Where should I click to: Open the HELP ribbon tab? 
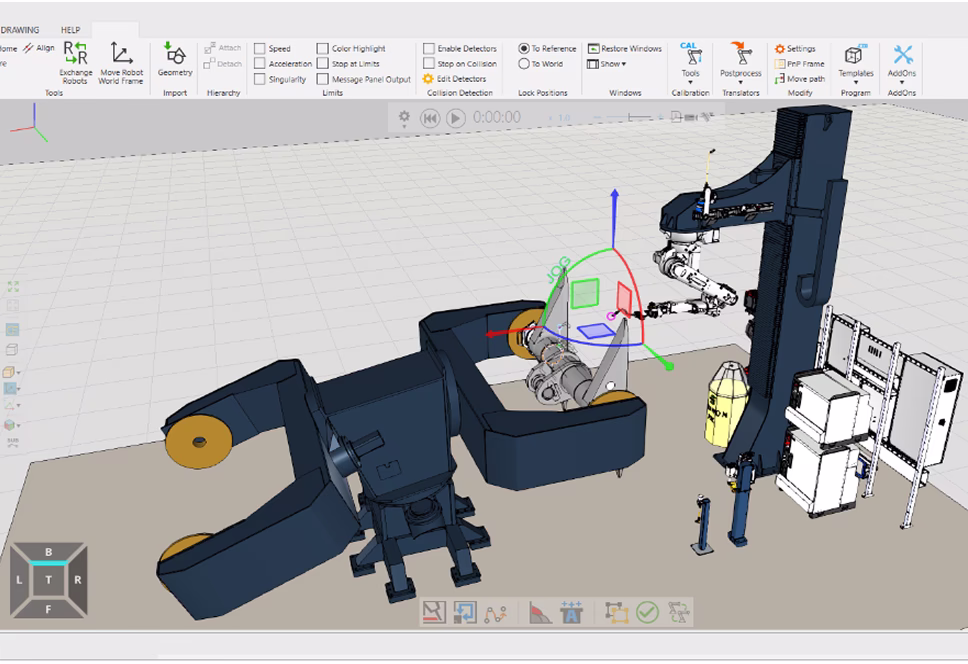[x=71, y=30]
